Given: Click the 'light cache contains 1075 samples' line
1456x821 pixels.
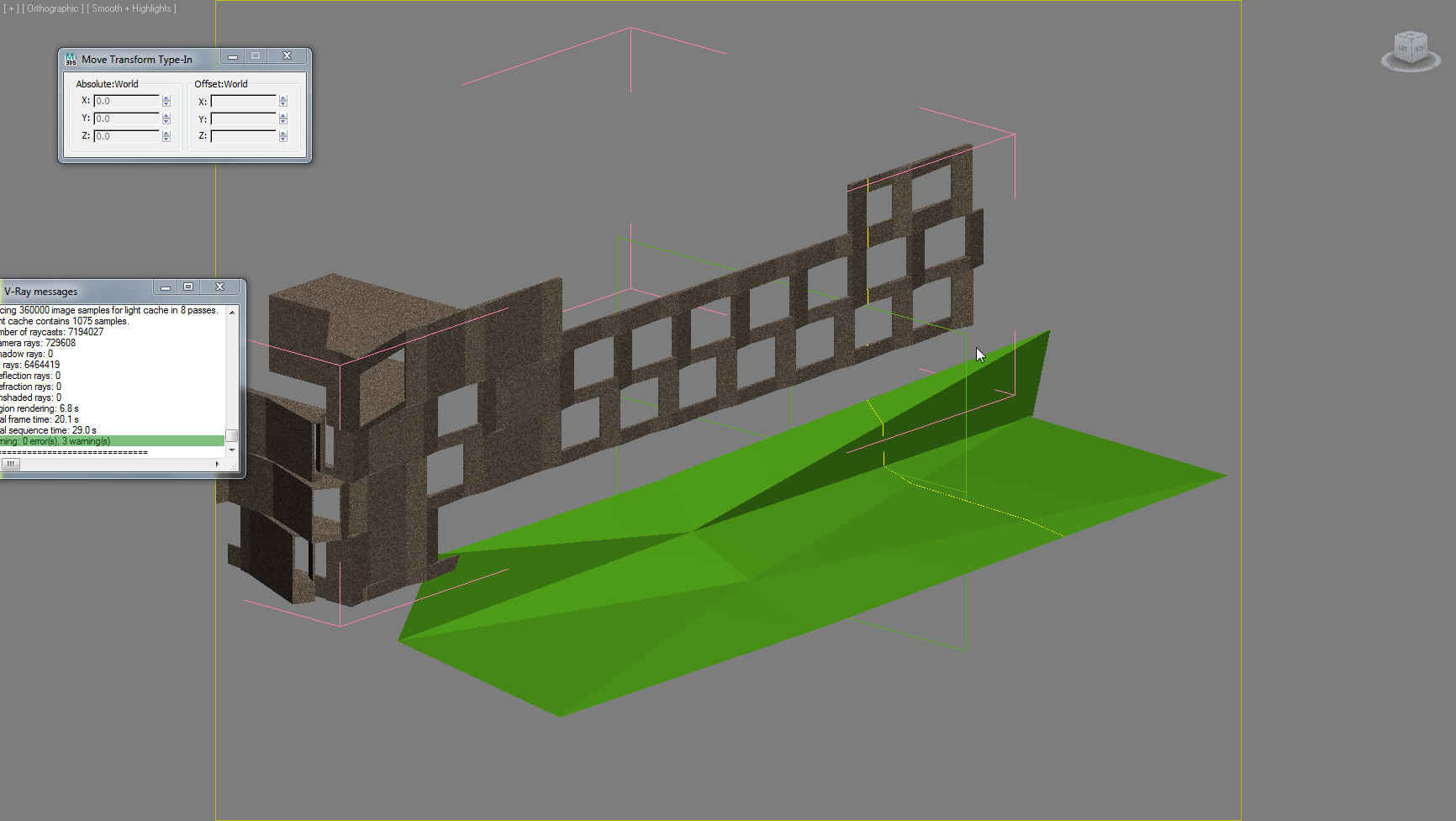Looking at the screenshot, I should click(65, 321).
